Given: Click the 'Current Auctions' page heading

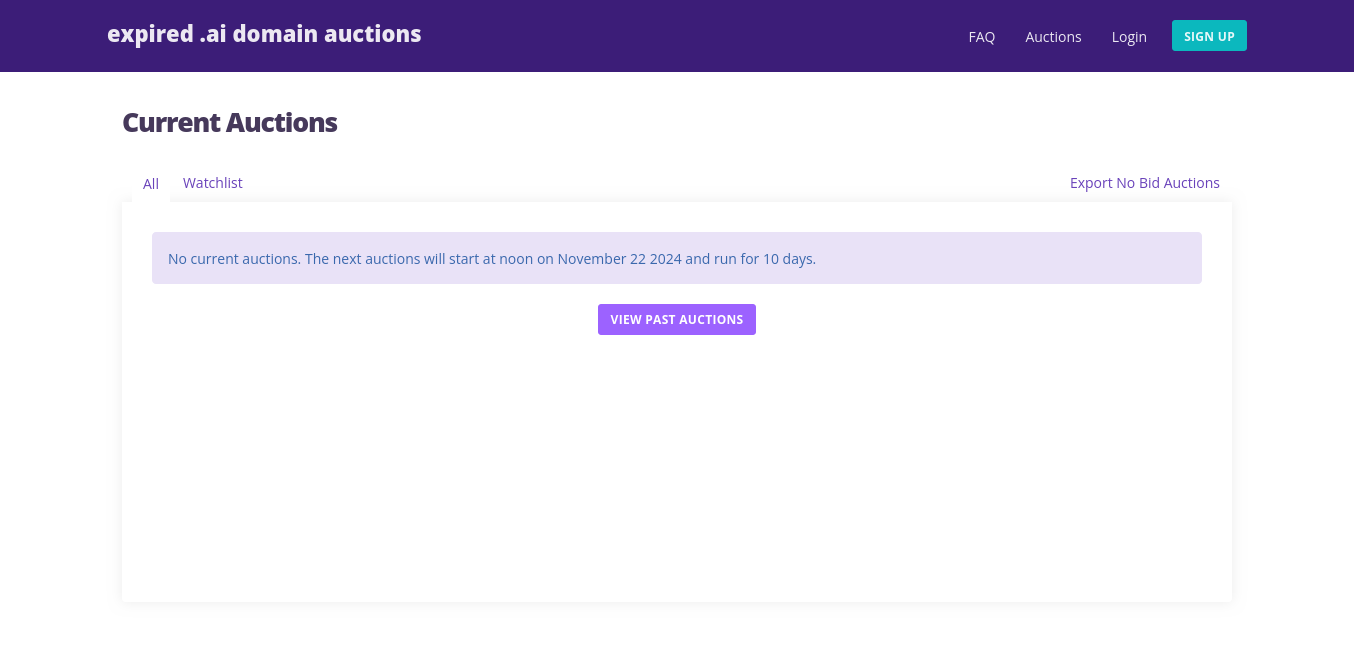Looking at the screenshot, I should click(229, 123).
